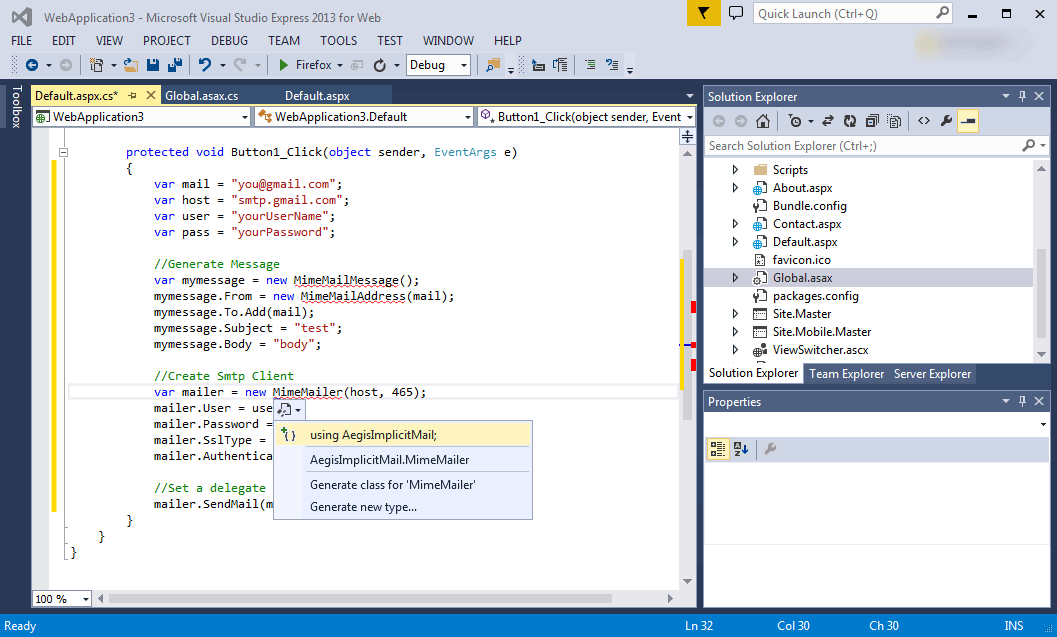Switch to the Global.asax.cs tab
Screen dimensions: 1057x637
pyautogui.click(x=202, y=96)
